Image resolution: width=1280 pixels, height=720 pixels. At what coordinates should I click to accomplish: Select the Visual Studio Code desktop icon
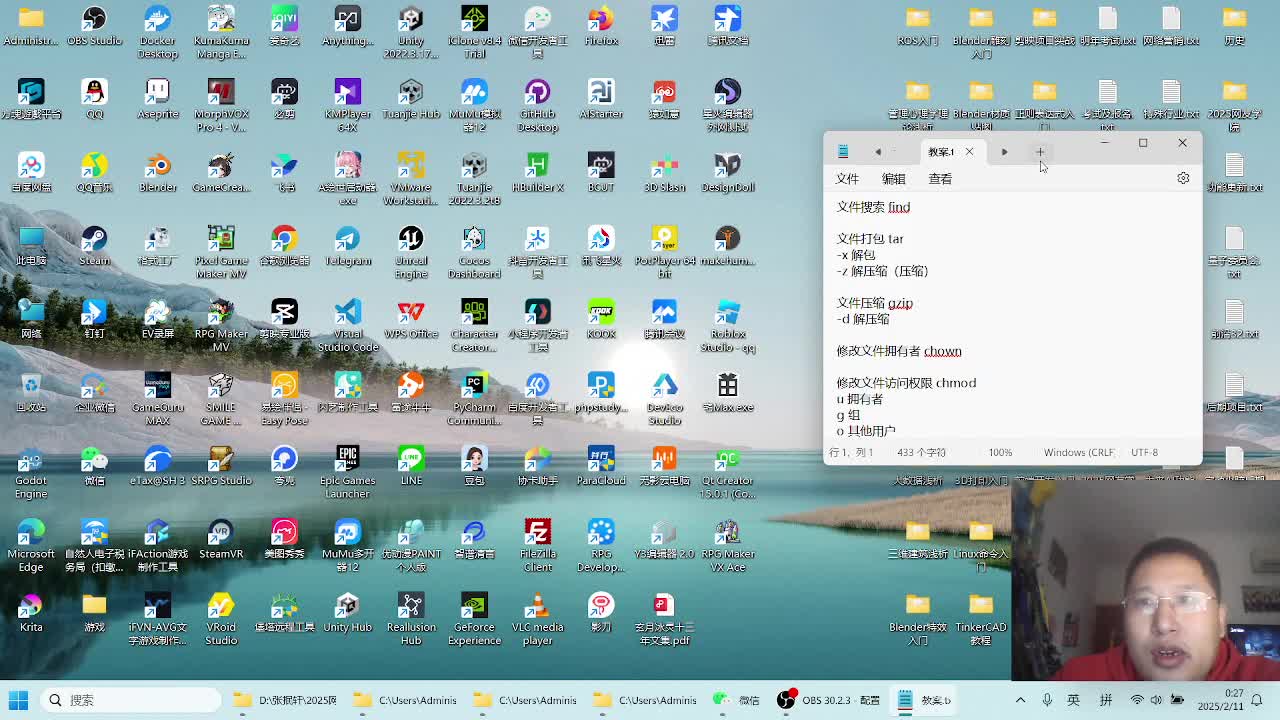click(x=347, y=326)
